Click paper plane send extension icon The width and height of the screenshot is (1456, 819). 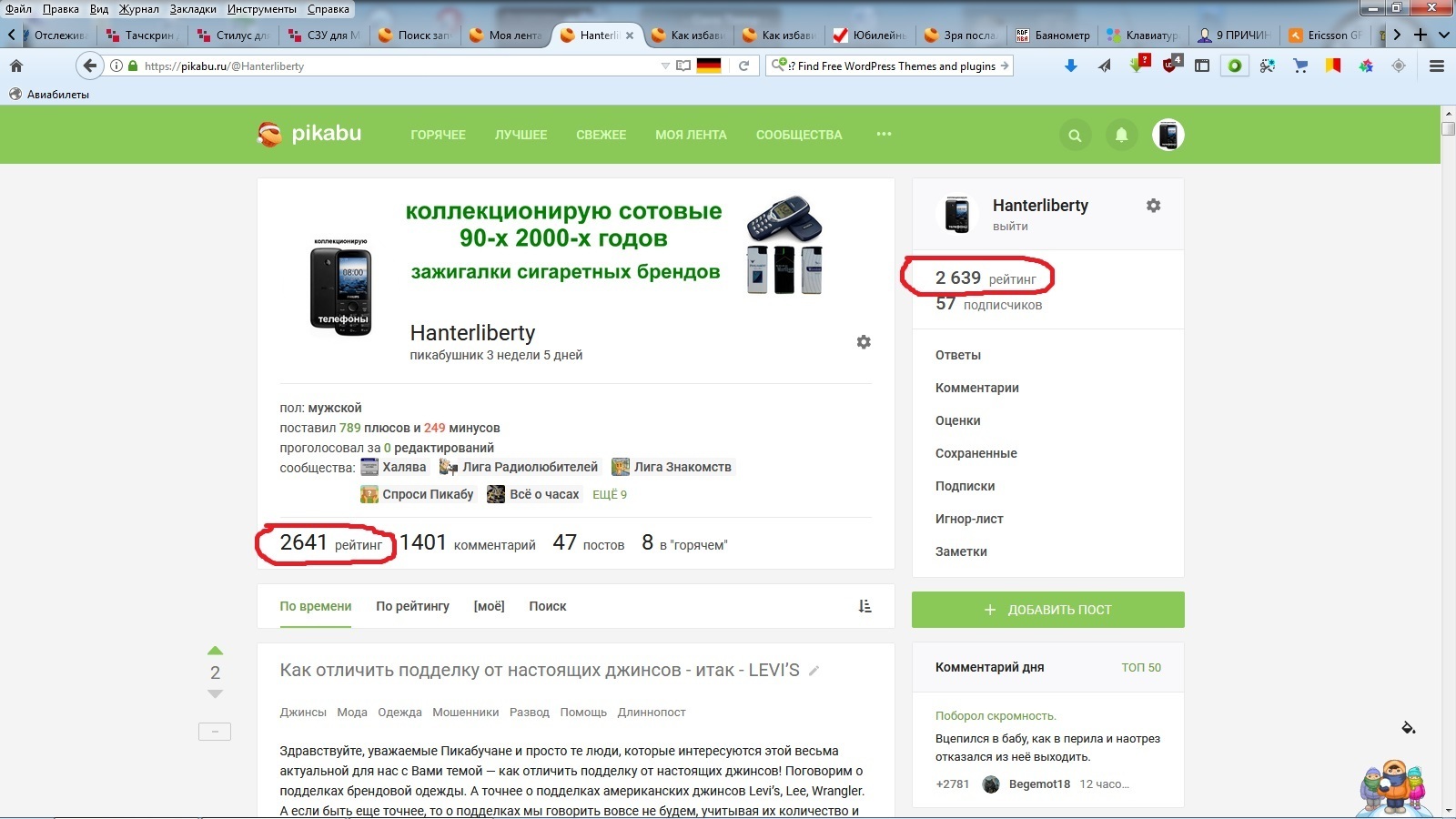pyautogui.click(x=1104, y=66)
